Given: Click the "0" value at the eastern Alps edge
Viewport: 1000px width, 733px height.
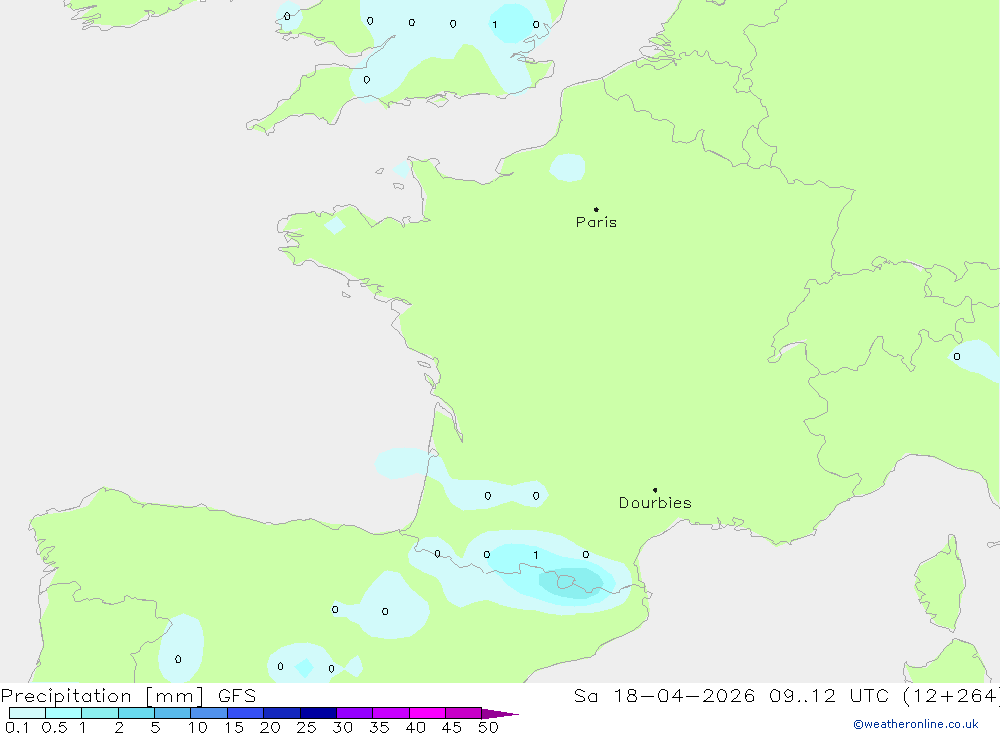Looking at the screenshot, I should [x=957, y=357].
